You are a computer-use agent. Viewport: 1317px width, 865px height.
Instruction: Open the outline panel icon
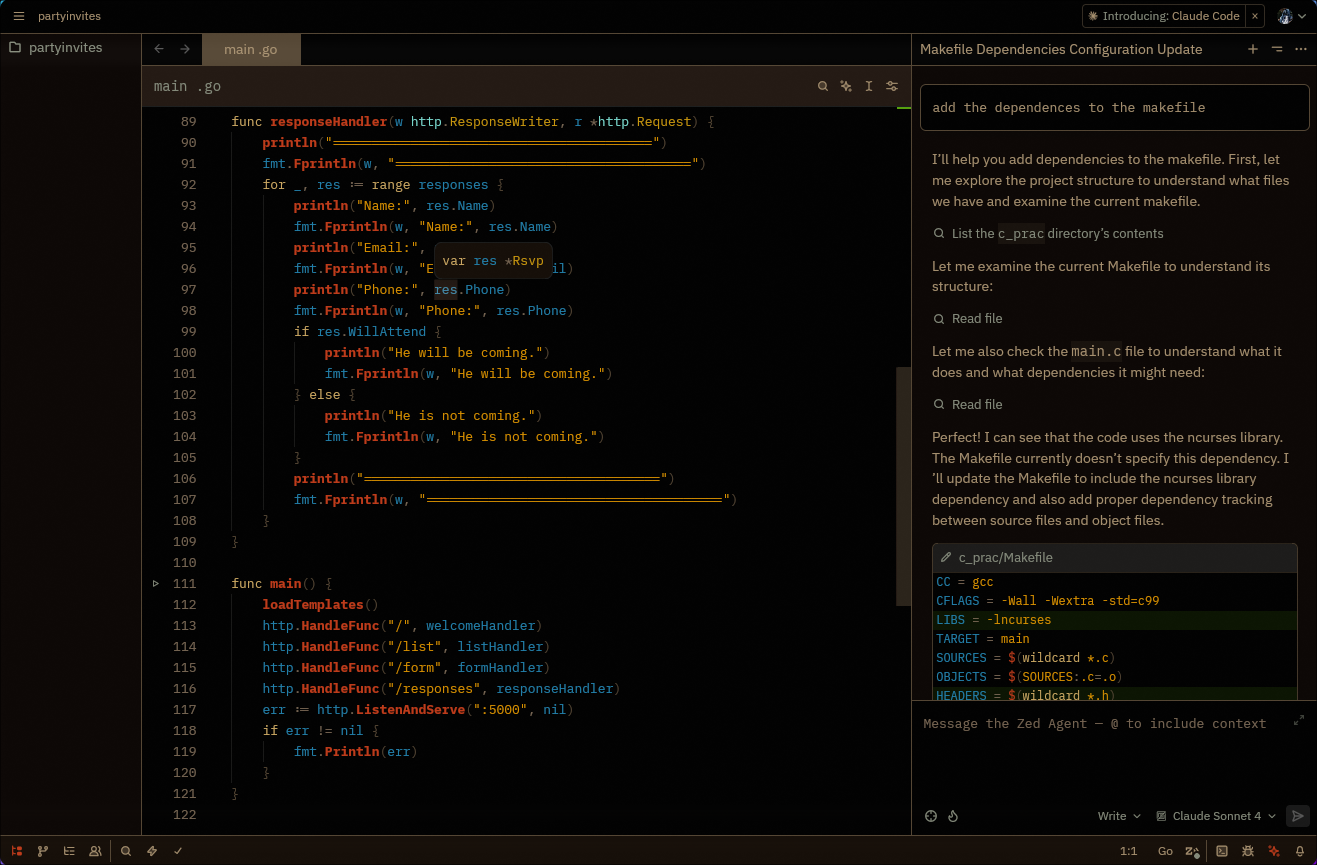[x=69, y=851]
